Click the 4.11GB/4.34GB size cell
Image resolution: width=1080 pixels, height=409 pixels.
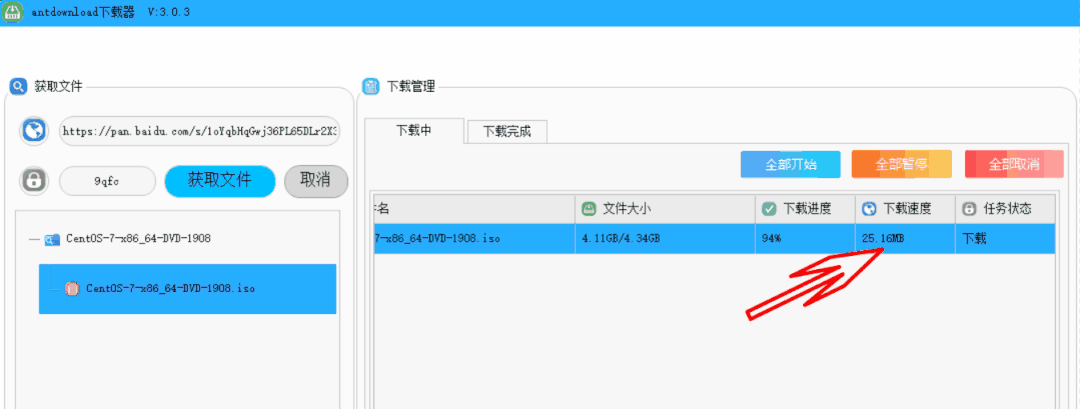click(665, 239)
